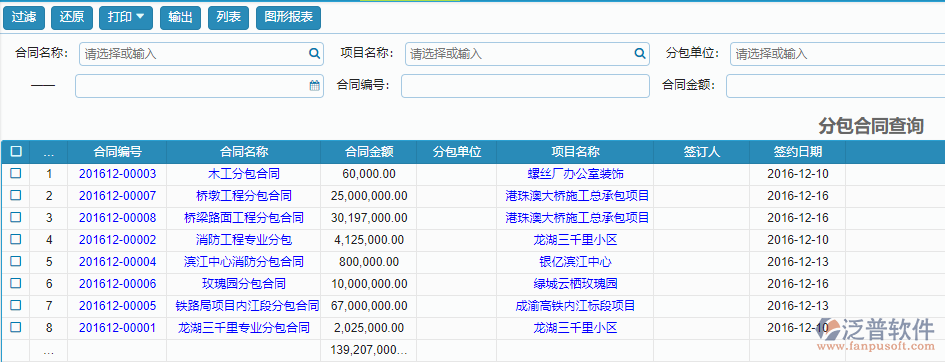
Task: Open project link 螺丝厂办公室装饰
Action: click(576, 174)
